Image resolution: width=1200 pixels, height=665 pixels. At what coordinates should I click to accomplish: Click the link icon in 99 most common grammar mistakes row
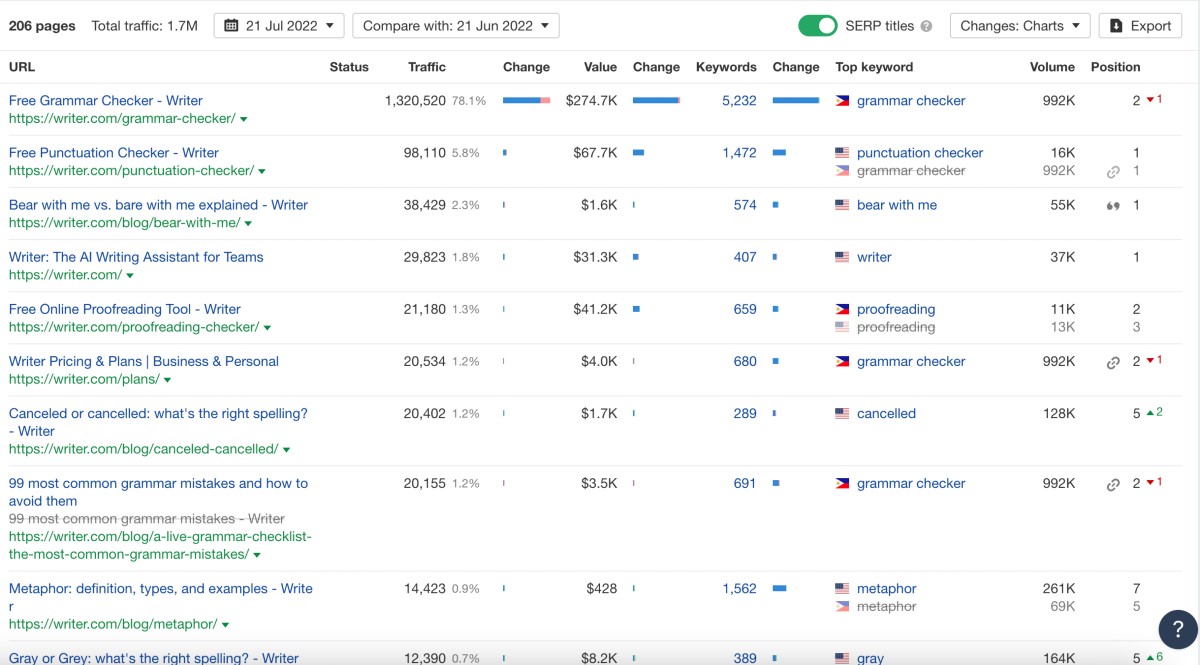pos(1113,484)
